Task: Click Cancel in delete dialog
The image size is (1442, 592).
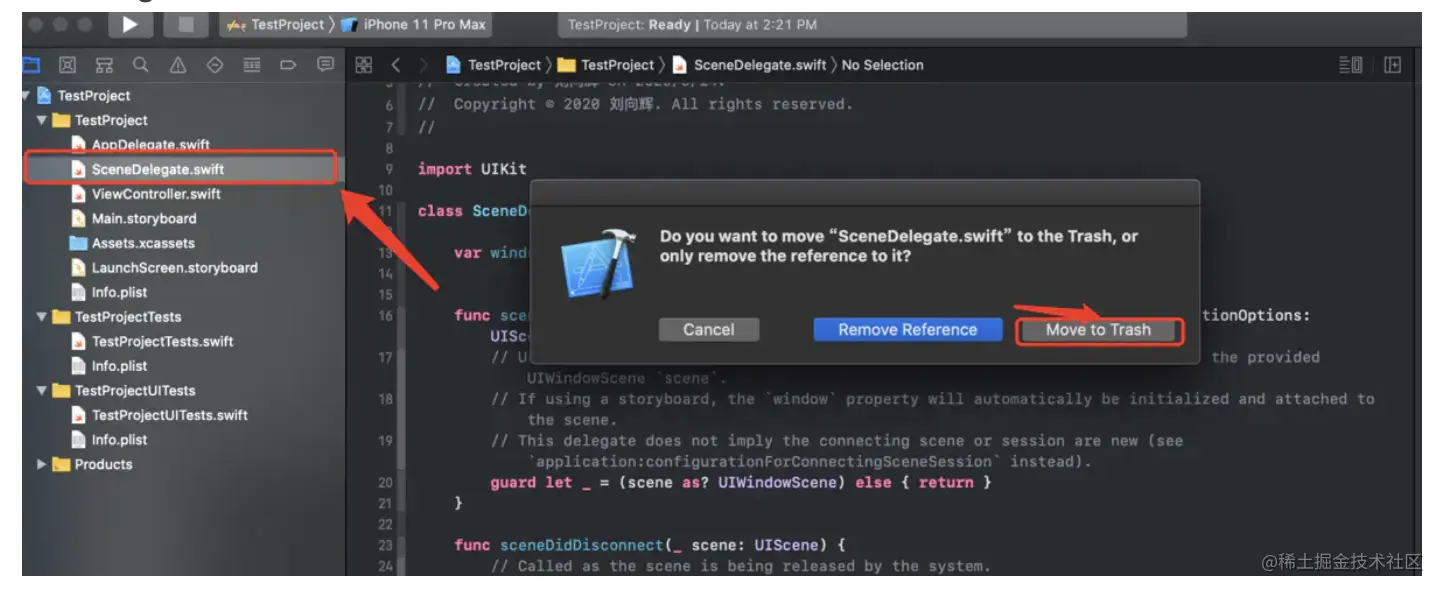Action: pyautogui.click(x=709, y=330)
